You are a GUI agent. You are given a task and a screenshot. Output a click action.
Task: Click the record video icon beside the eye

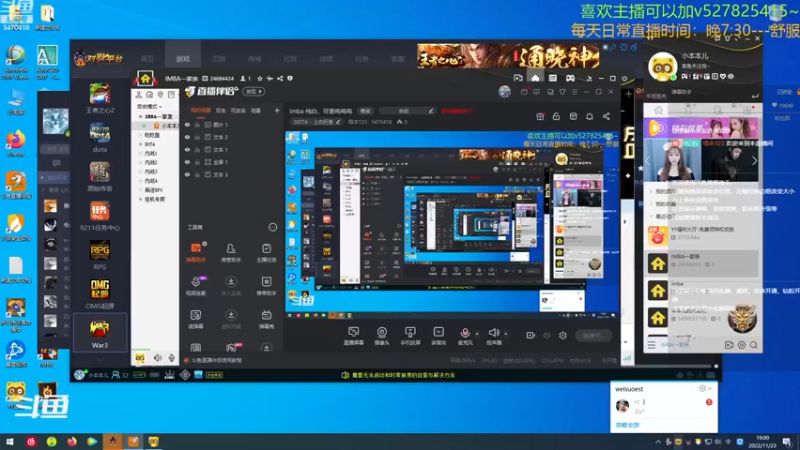click(531, 335)
